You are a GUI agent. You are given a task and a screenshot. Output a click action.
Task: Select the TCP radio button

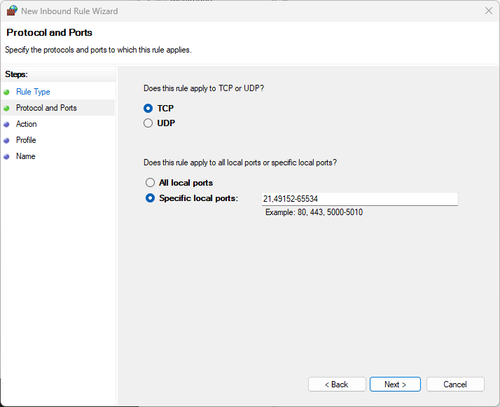point(148,108)
